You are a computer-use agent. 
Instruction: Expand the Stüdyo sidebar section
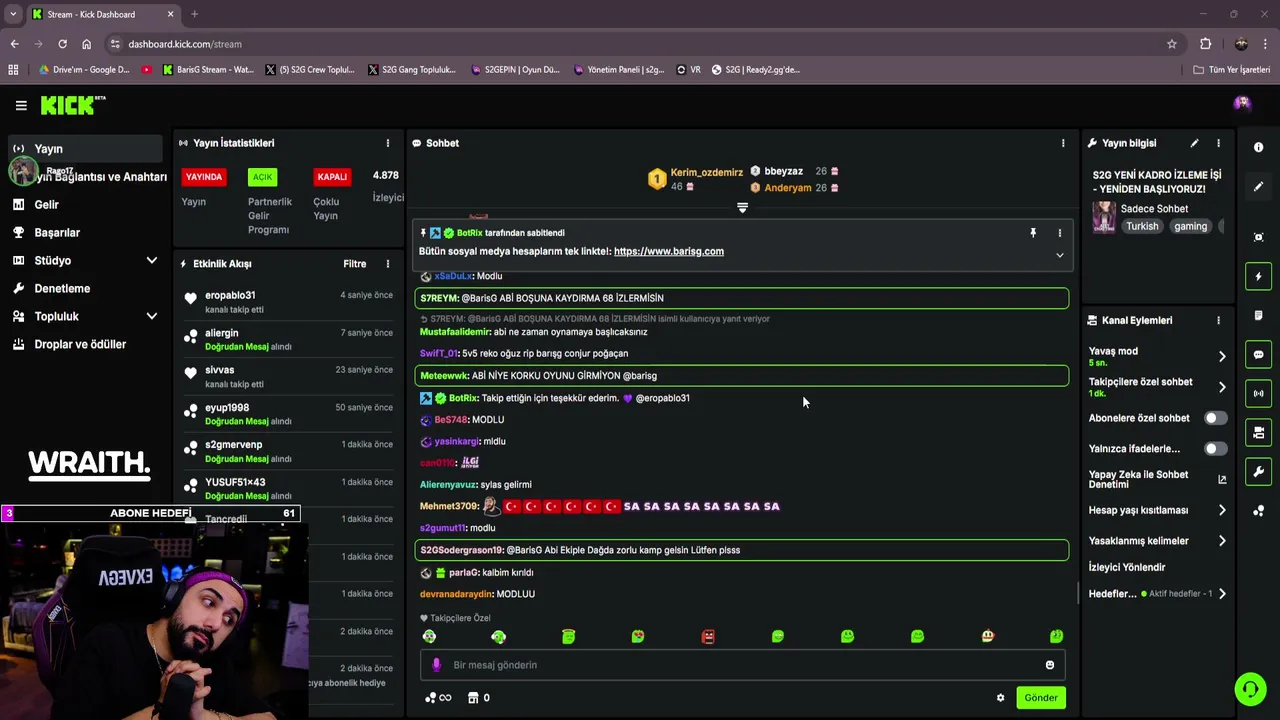coord(152,260)
